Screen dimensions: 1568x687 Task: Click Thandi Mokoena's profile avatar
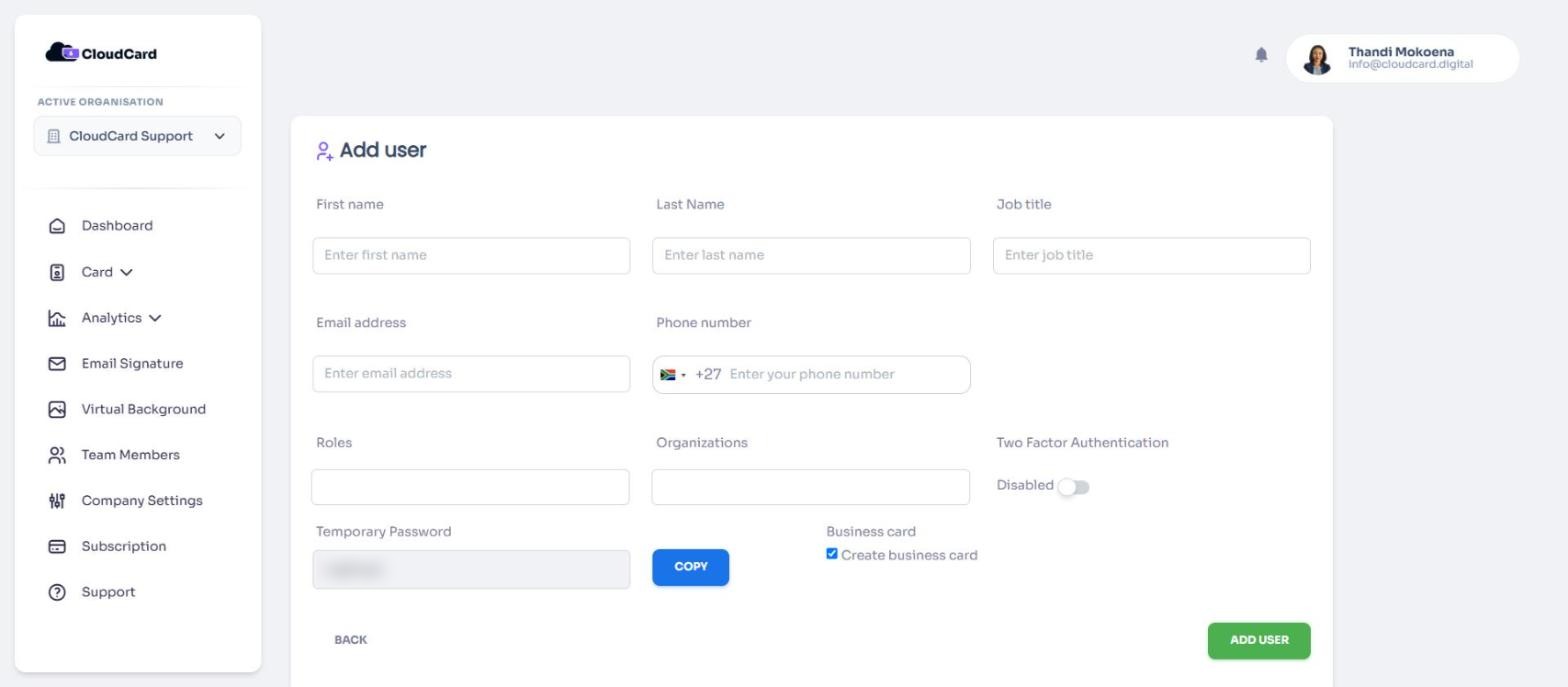pyautogui.click(x=1317, y=59)
